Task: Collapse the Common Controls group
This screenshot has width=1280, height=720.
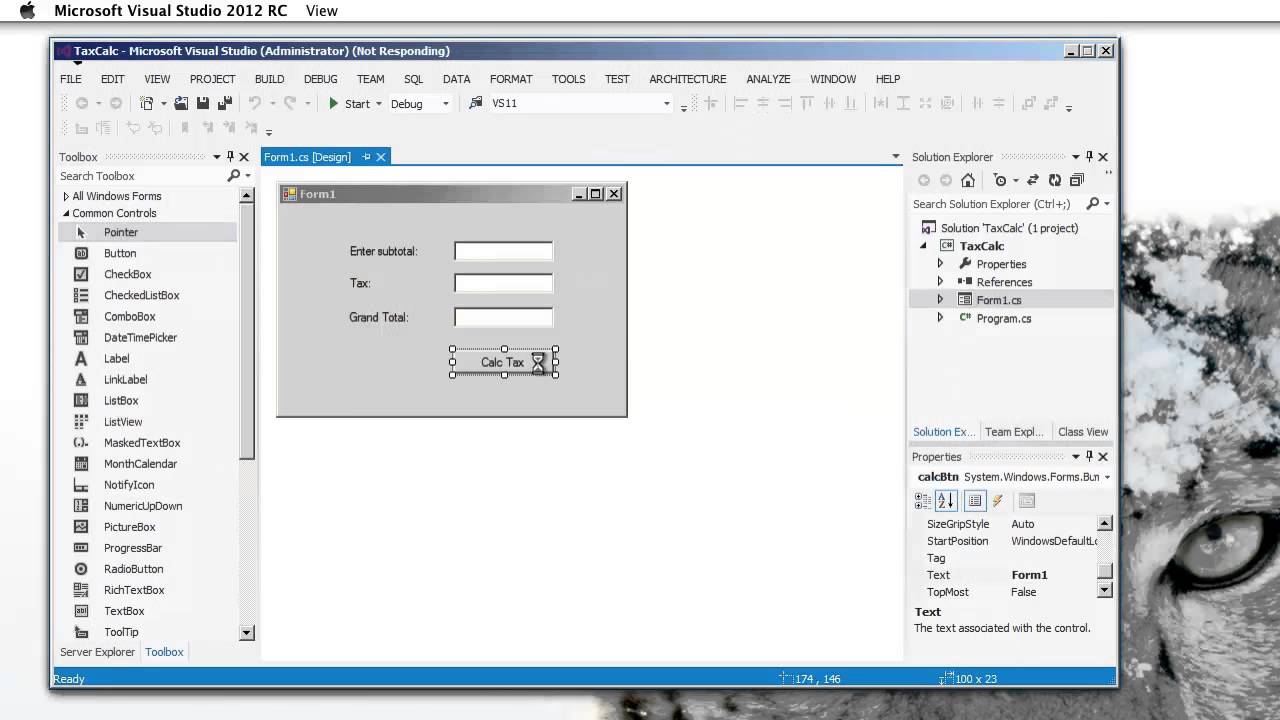Action: (66, 213)
